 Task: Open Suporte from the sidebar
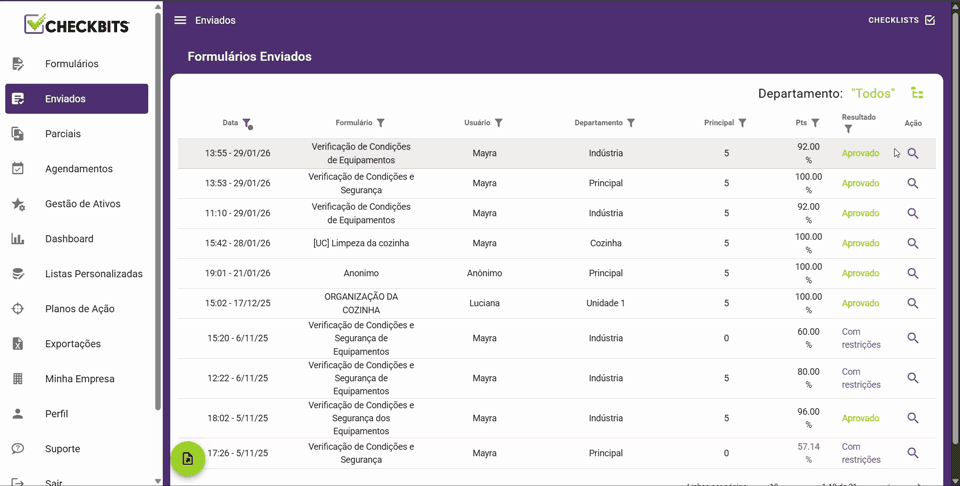tap(62, 449)
